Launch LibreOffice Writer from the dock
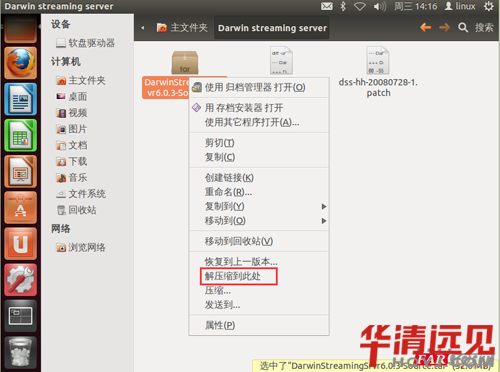The height and width of the screenshot is (372, 500). (x=21, y=99)
